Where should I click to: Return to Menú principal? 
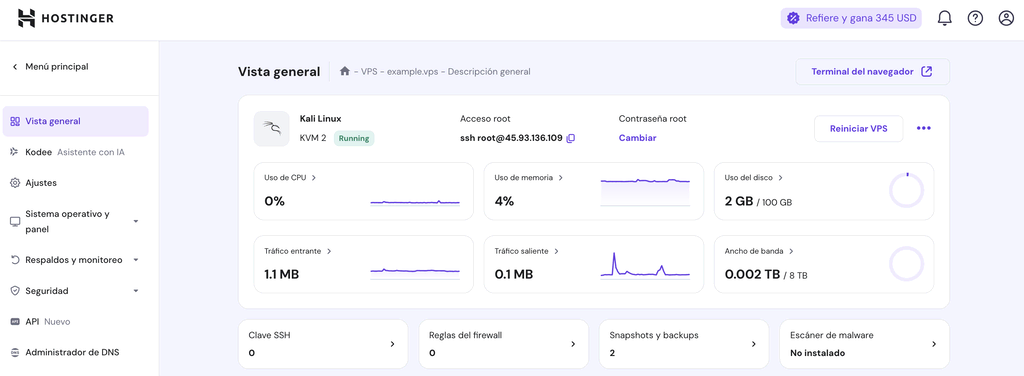click(50, 67)
